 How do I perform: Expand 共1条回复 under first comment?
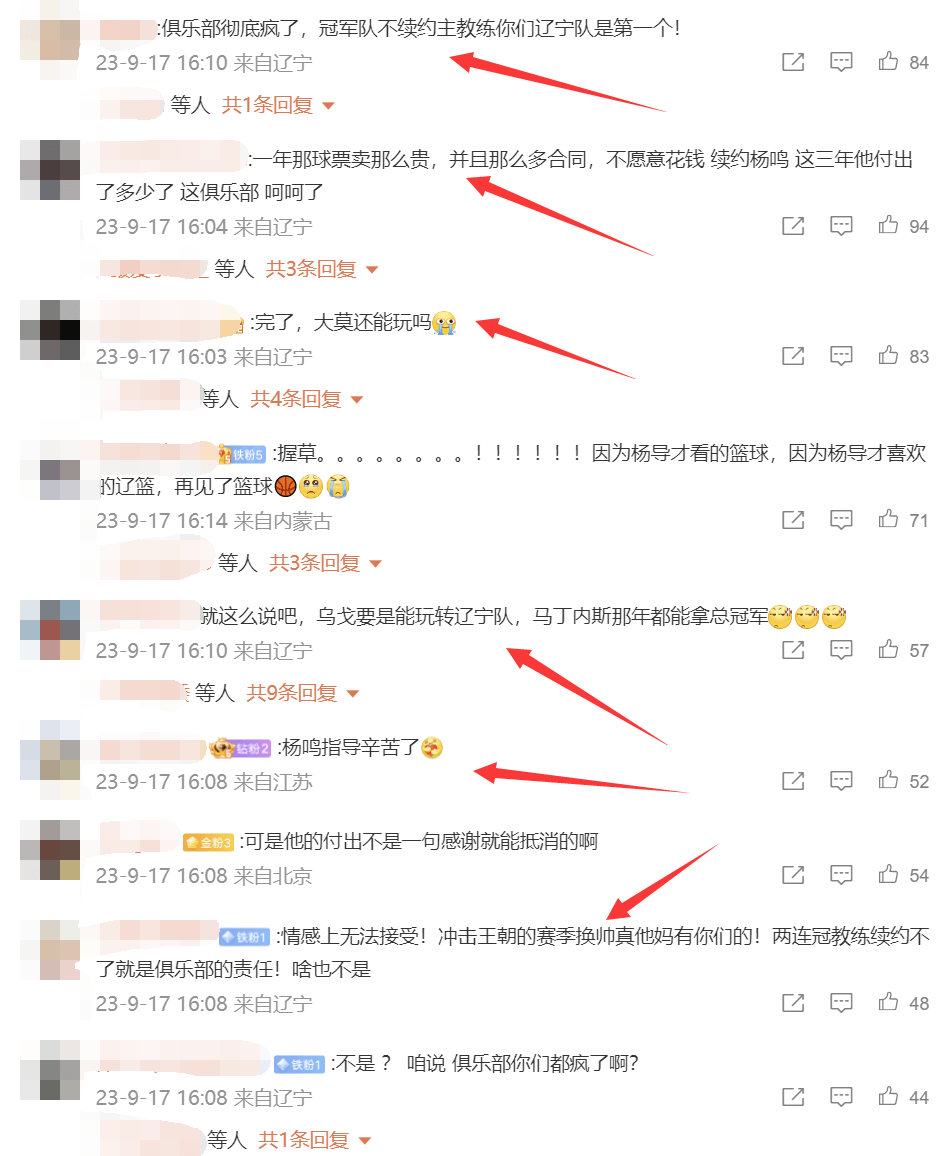click(278, 105)
